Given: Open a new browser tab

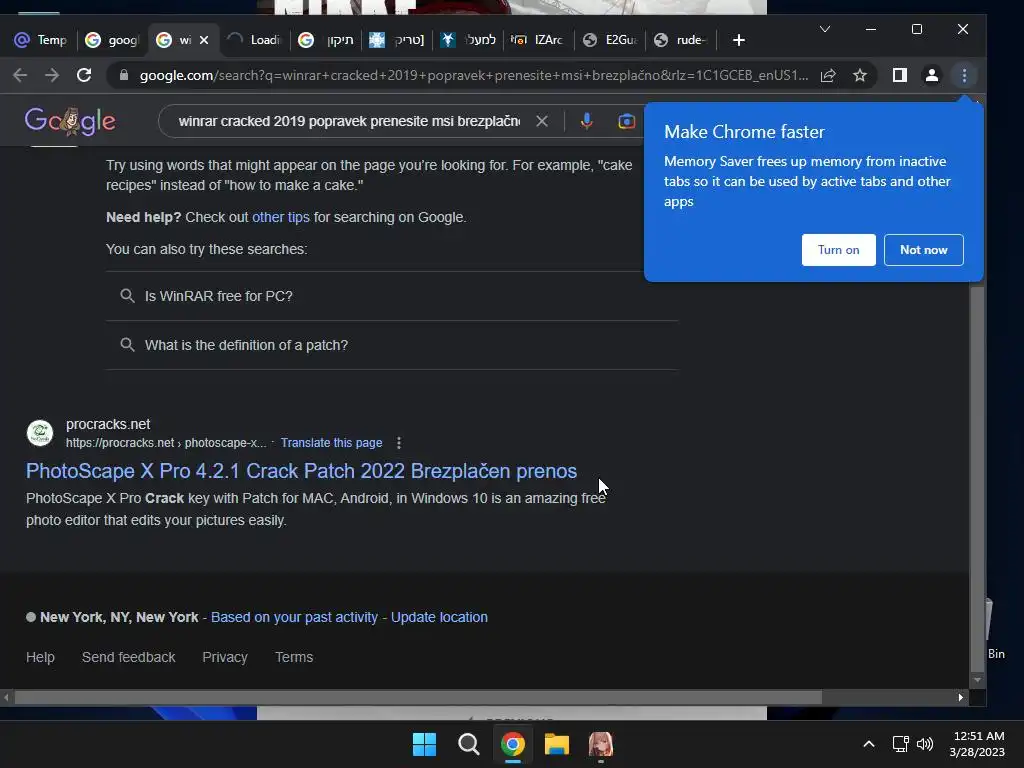Looking at the screenshot, I should (739, 40).
